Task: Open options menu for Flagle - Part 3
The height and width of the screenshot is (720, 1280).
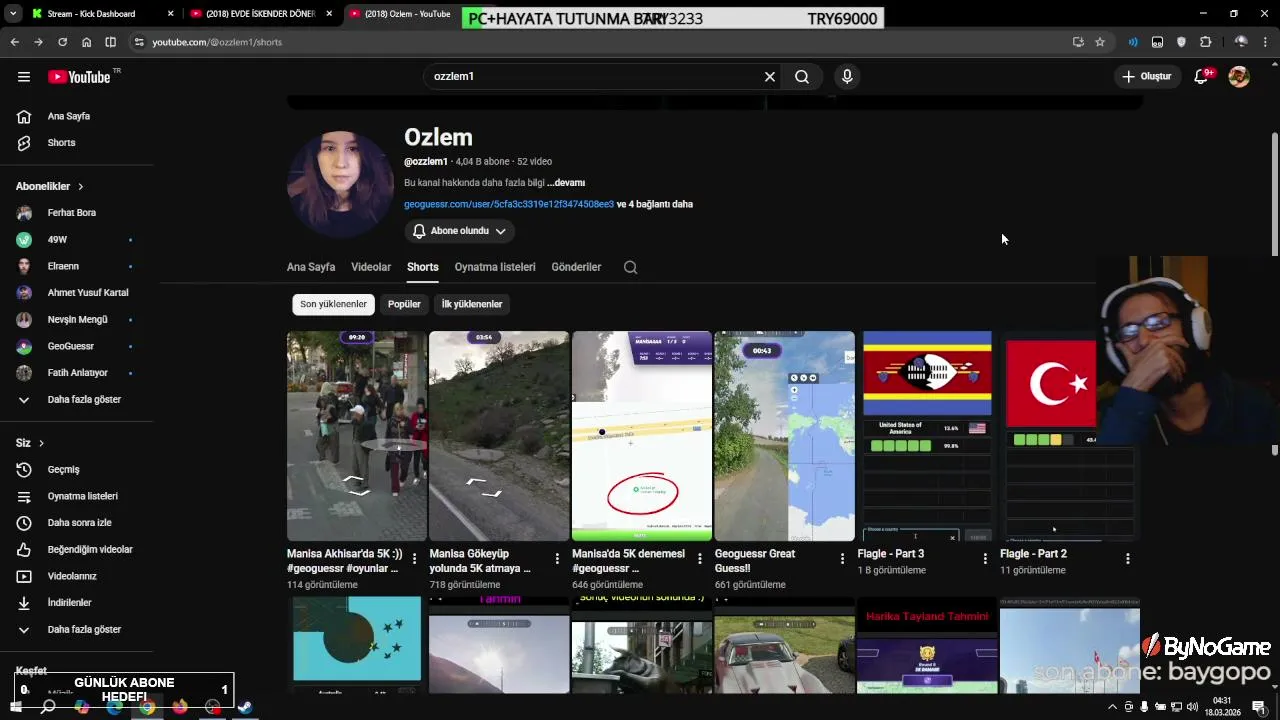Action: click(985, 559)
